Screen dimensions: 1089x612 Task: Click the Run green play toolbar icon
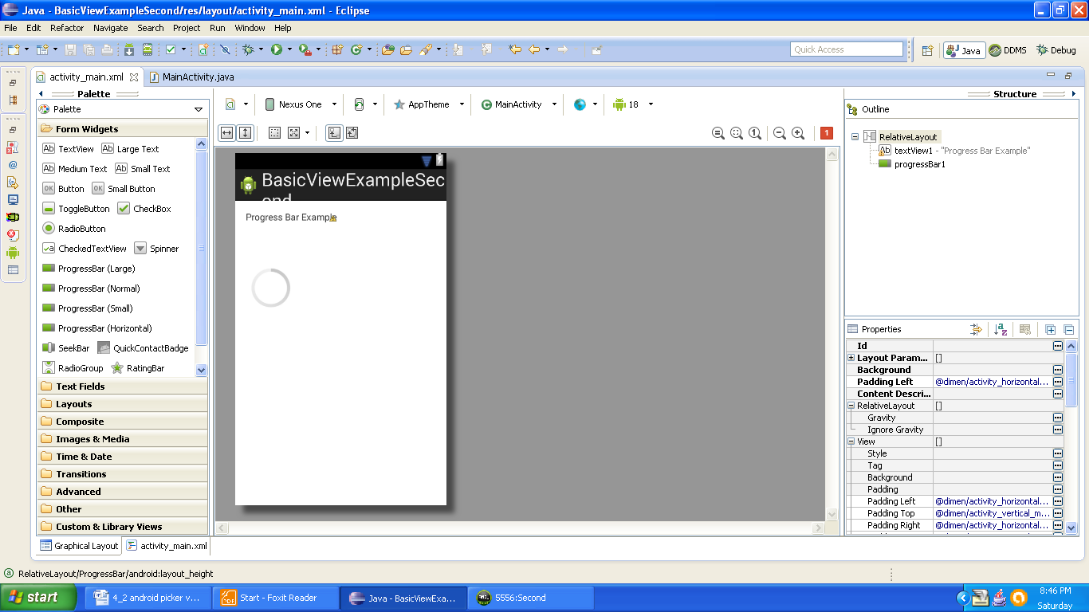(276, 49)
